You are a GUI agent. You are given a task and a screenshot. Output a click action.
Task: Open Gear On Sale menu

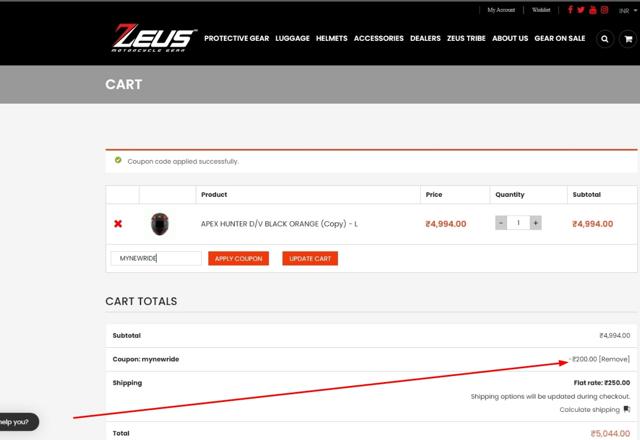pyautogui.click(x=560, y=38)
